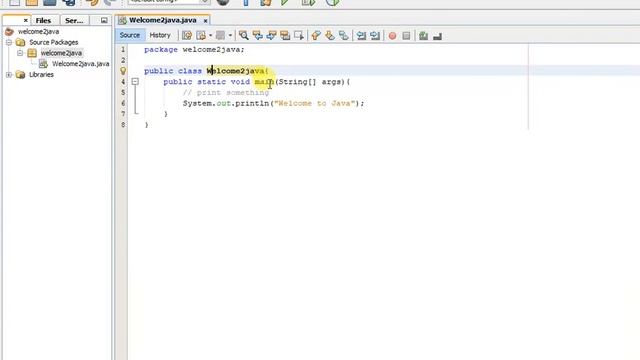This screenshot has width=640, height=360.
Task: Click line number 6 in gutter
Action: pos(123,103)
